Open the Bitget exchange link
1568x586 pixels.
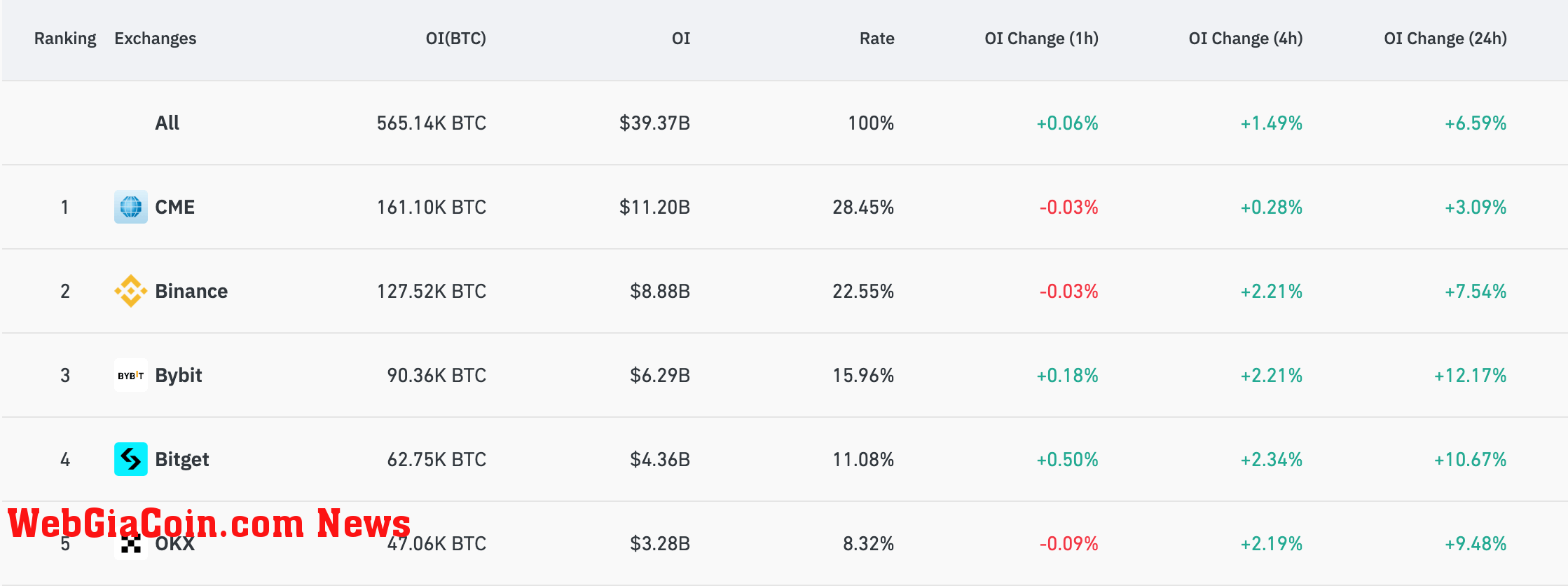(182, 460)
